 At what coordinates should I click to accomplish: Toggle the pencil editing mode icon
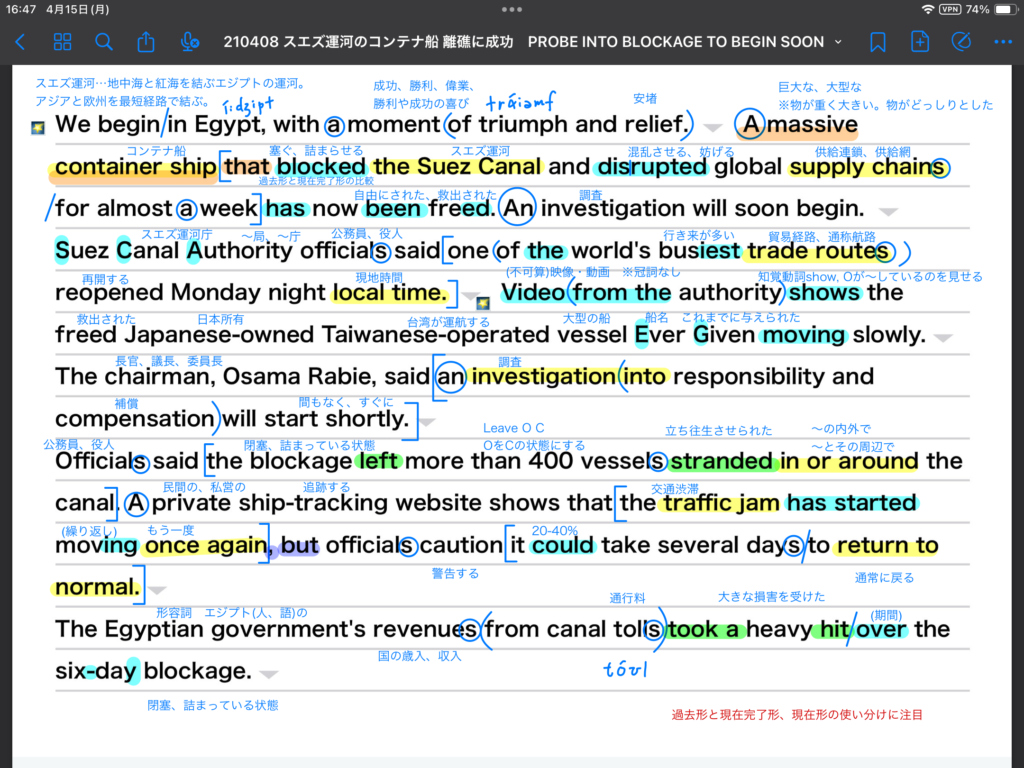[x=961, y=42]
